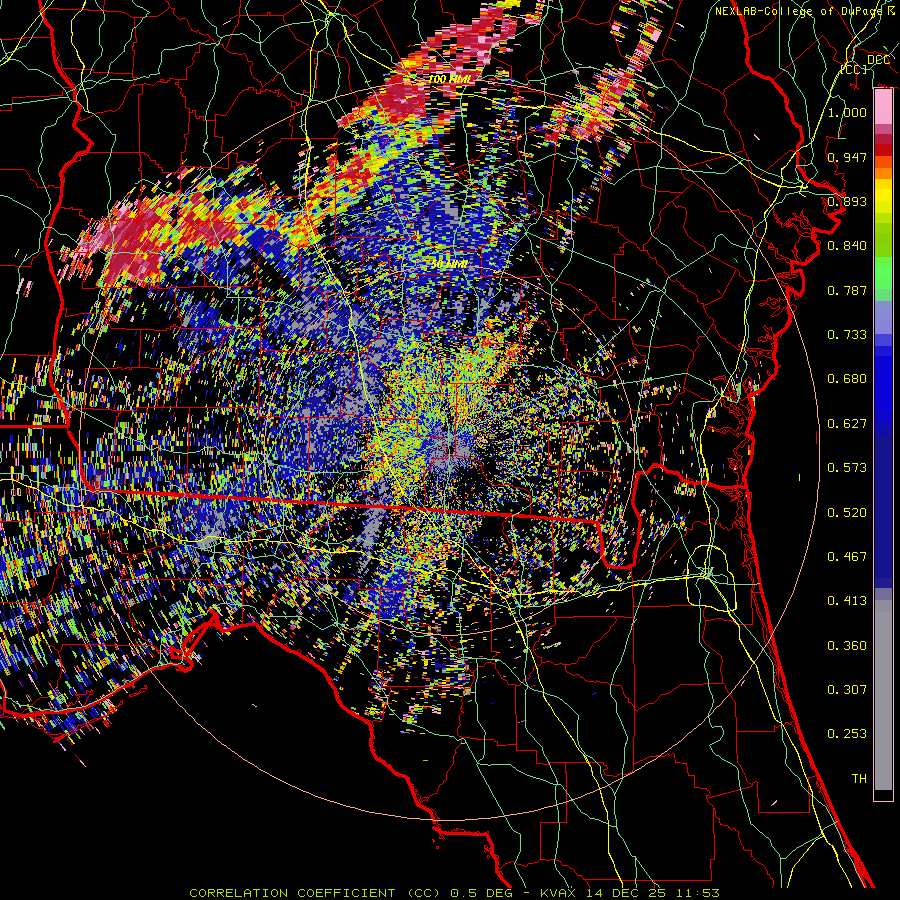
Task: Click the DEC label above the color scale
Action: click(x=878, y=60)
